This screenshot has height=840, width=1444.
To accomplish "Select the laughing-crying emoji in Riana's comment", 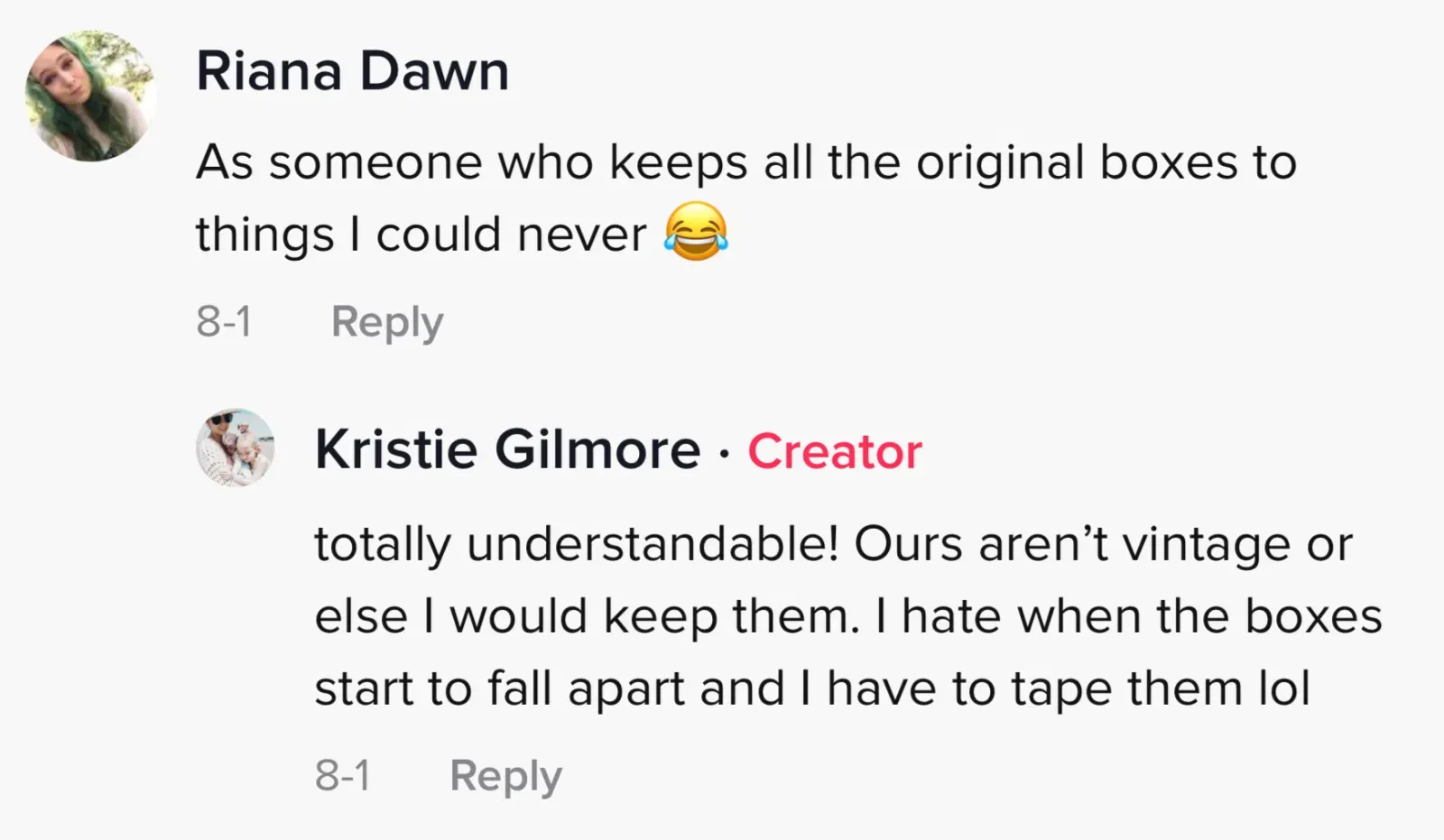I will point(696,232).
